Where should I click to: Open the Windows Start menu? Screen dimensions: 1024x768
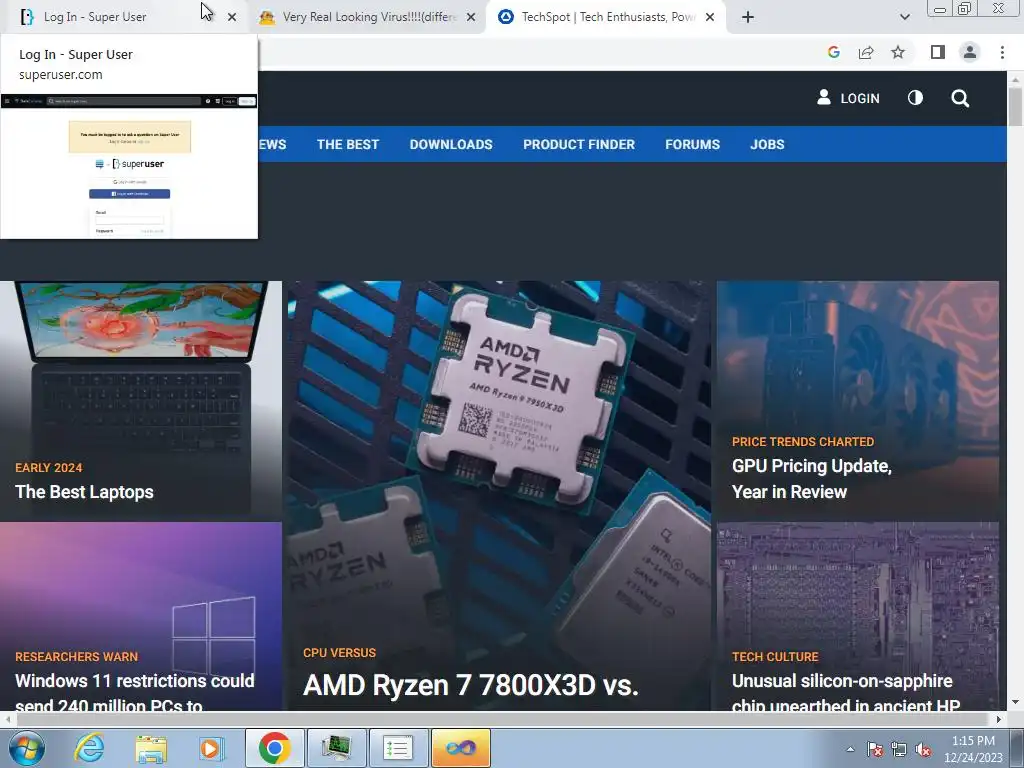click(x=26, y=748)
